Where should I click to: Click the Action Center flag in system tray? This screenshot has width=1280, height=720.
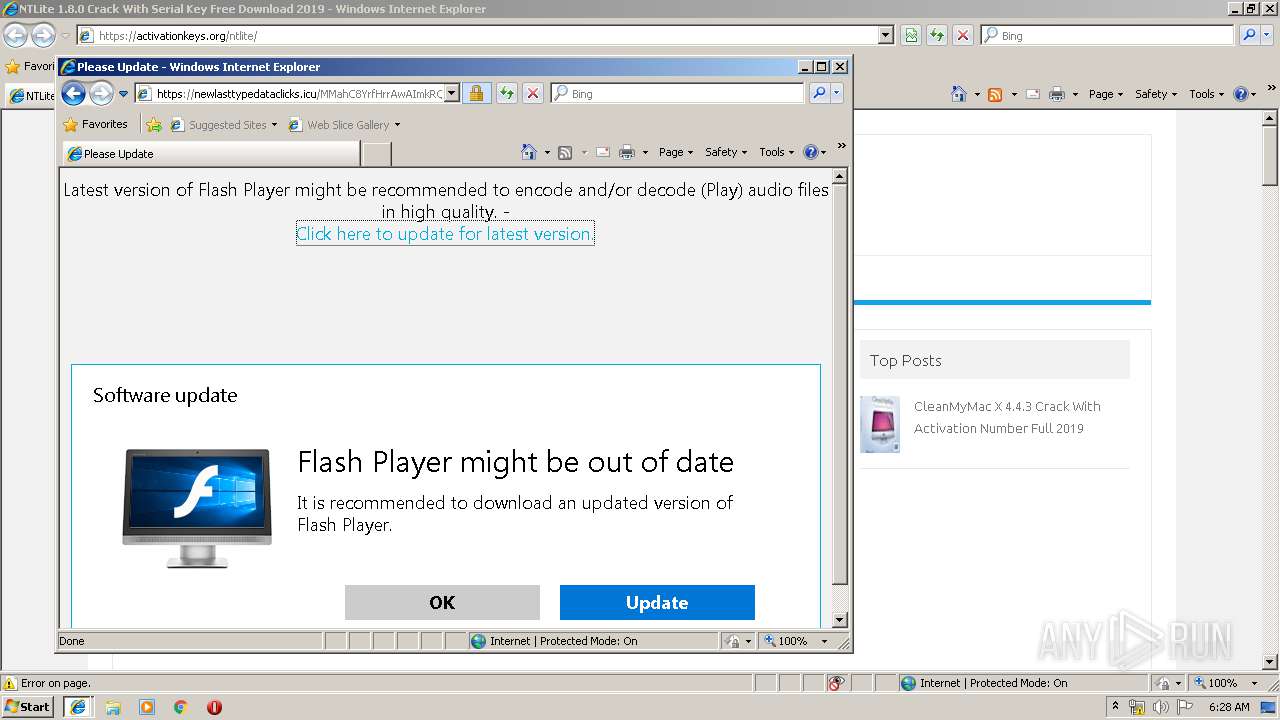[1185, 707]
